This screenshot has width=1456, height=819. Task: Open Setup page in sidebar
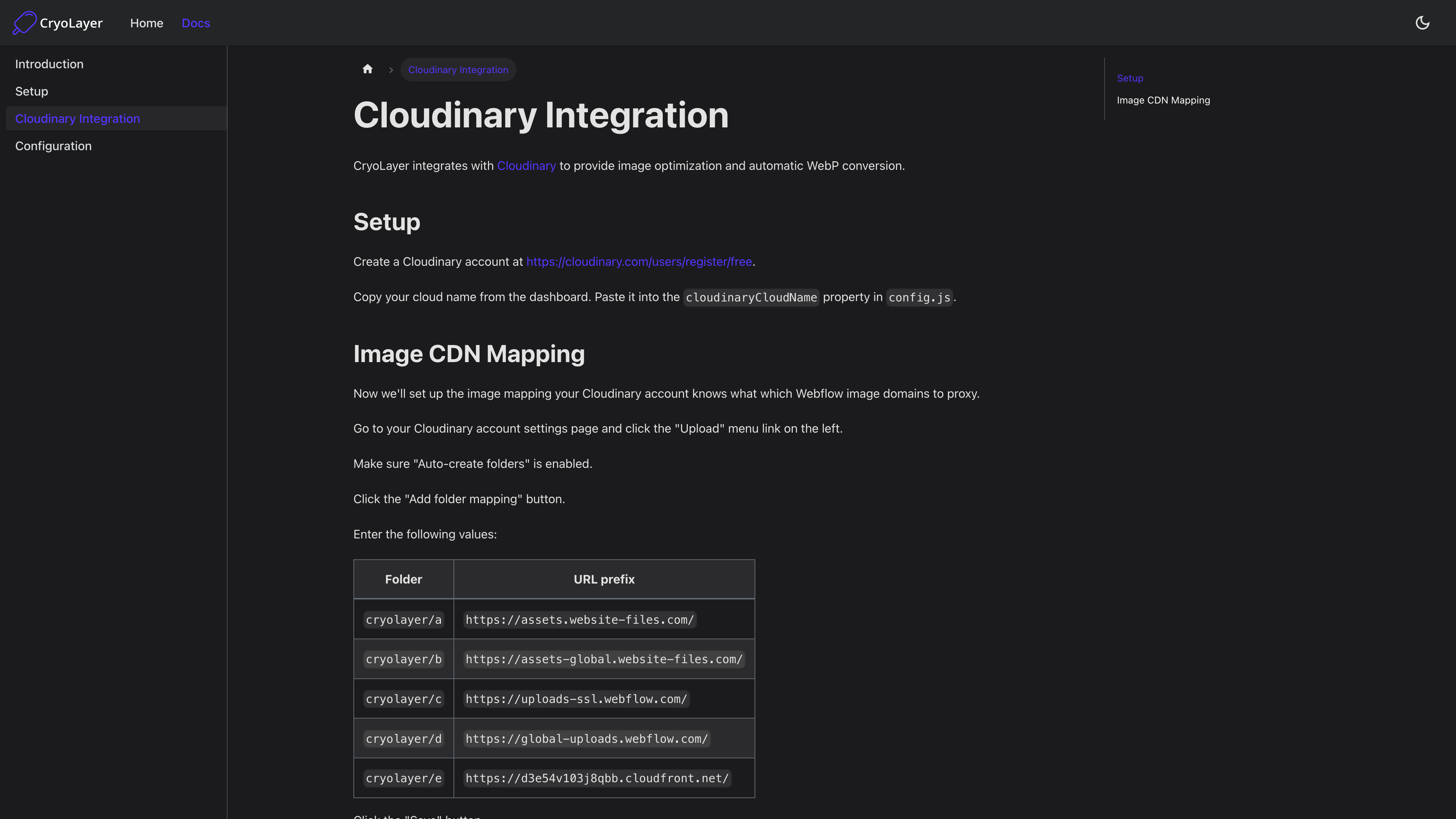pyautogui.click(x=31, y=91)
